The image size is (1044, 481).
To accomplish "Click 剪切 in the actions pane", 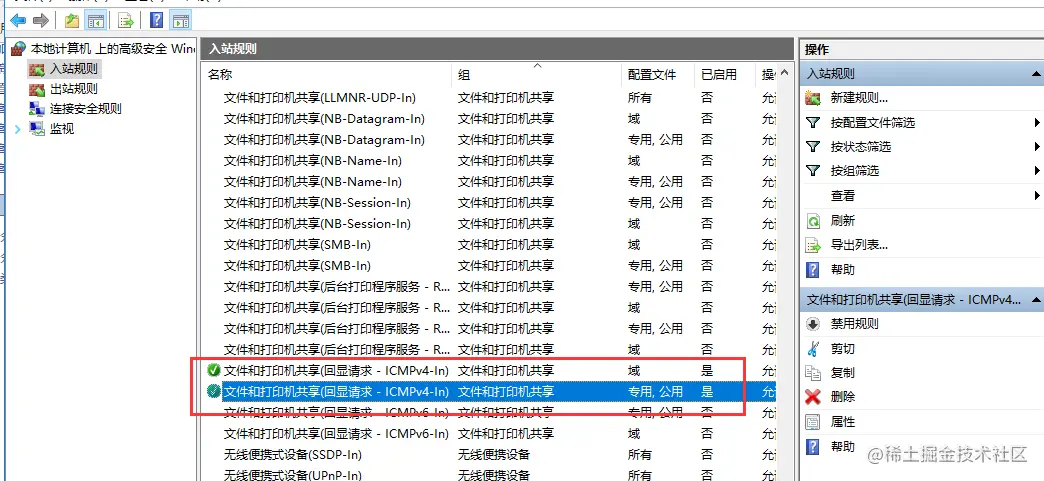I will pyautogui.click(x=842, y=349).
